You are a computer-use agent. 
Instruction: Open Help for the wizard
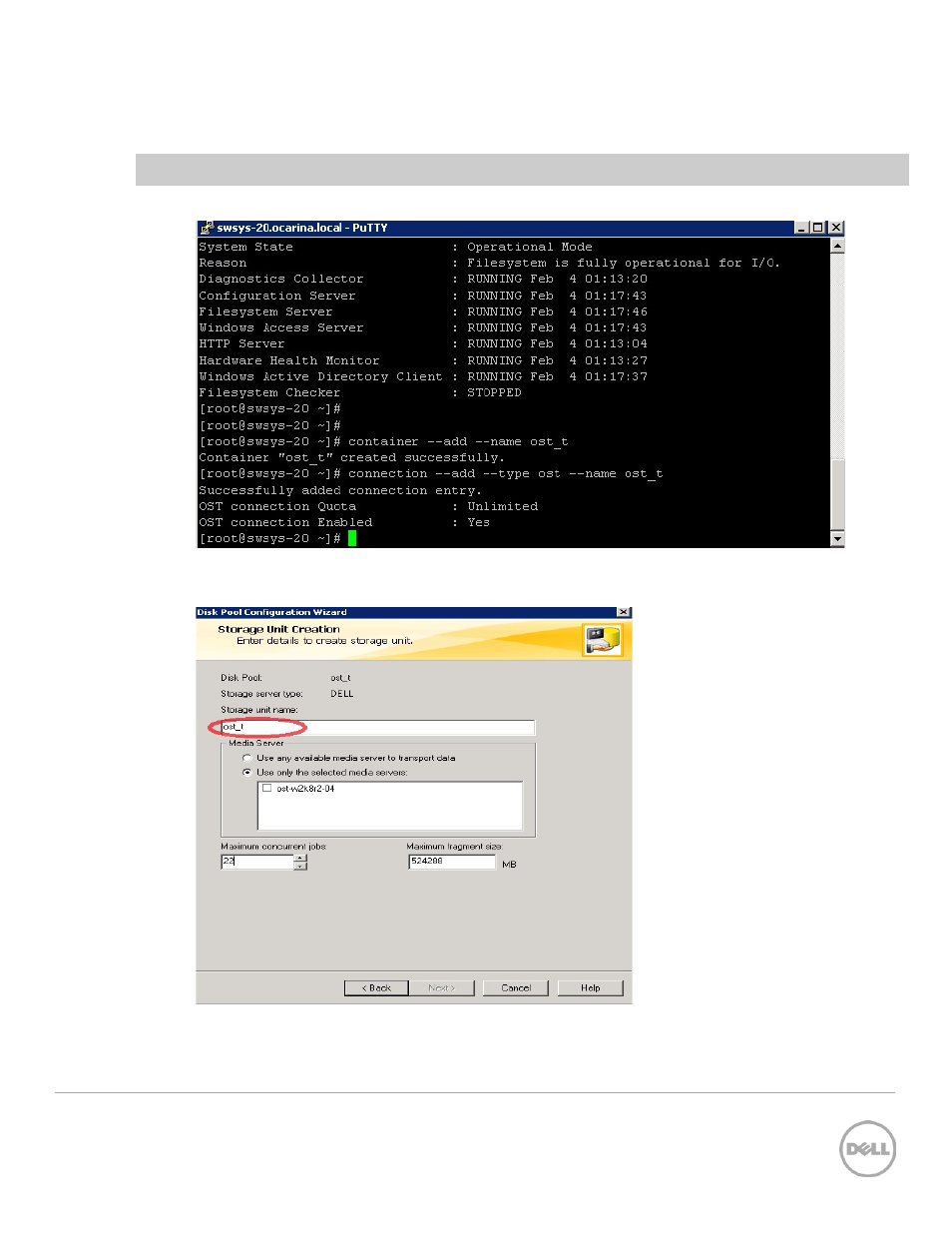pos(591,987)
